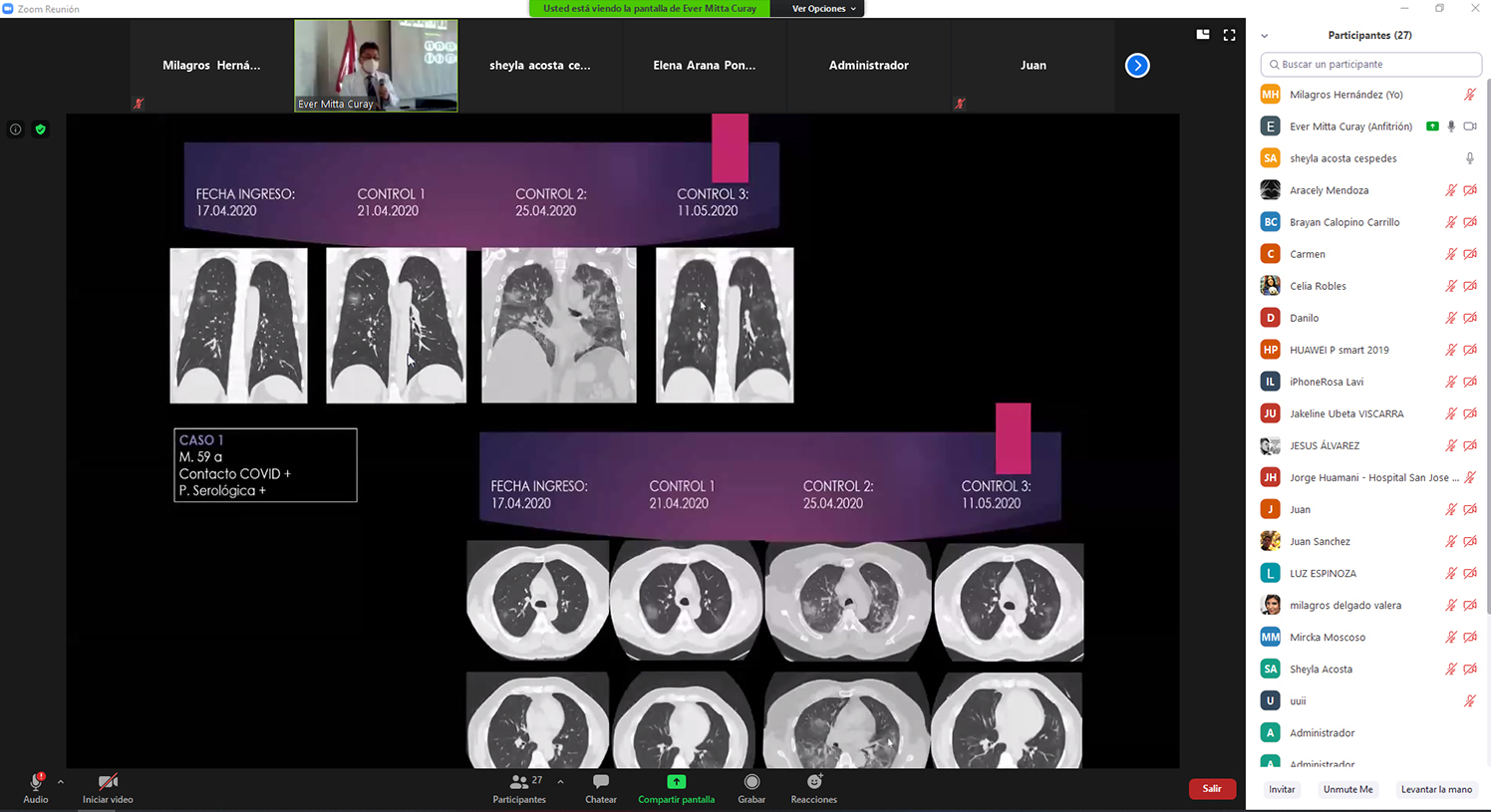Click muted mic icon for Jorge Huamani
This screenshot has width=1491, height=812.
[x=1469, y=477]
